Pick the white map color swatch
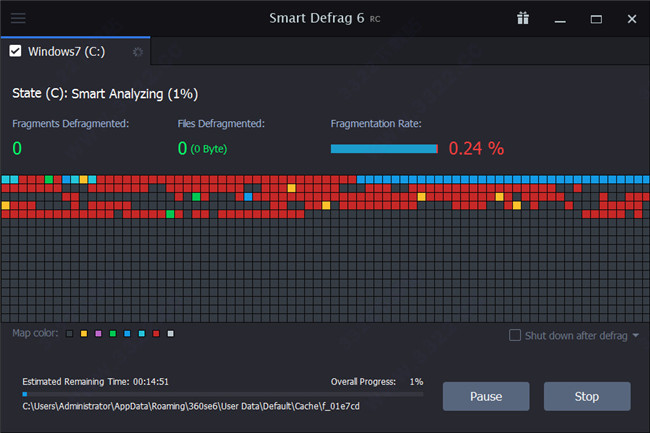This screenshot has height=433, width=650. [x=170, y=334]
